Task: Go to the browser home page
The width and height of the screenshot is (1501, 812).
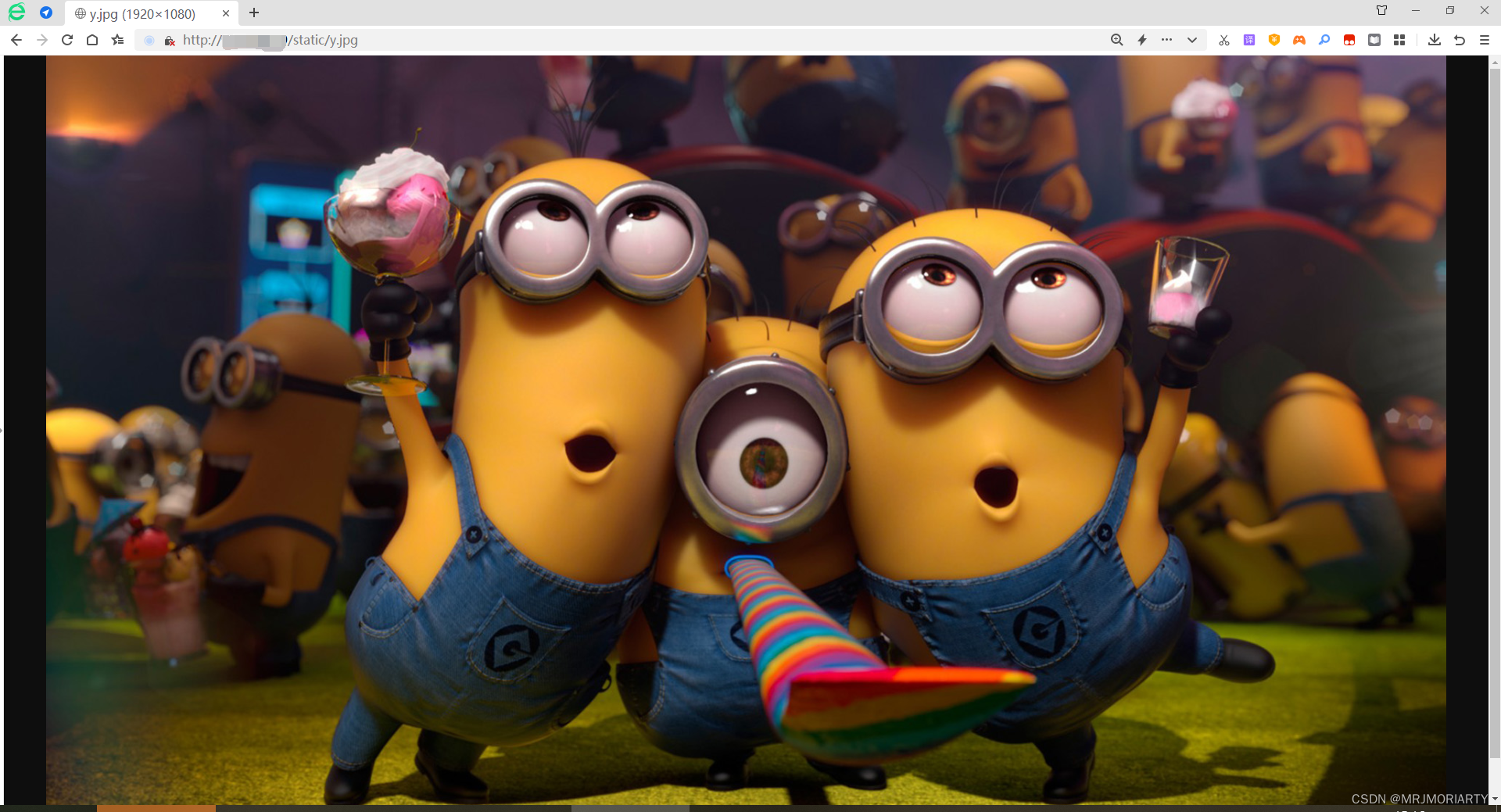Action: pyautogui.click(x=92, y=40)
